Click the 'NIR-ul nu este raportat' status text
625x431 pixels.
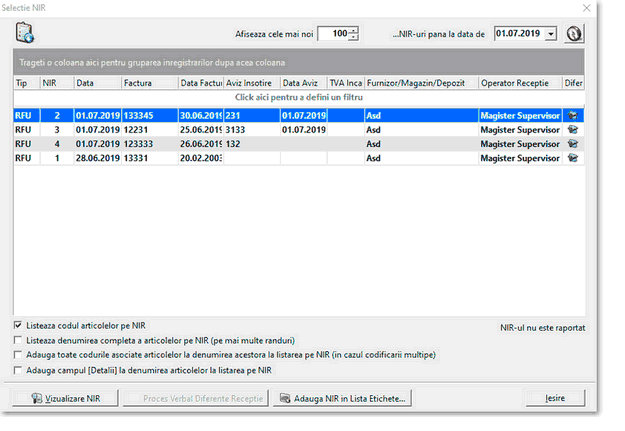coord(542,328)
